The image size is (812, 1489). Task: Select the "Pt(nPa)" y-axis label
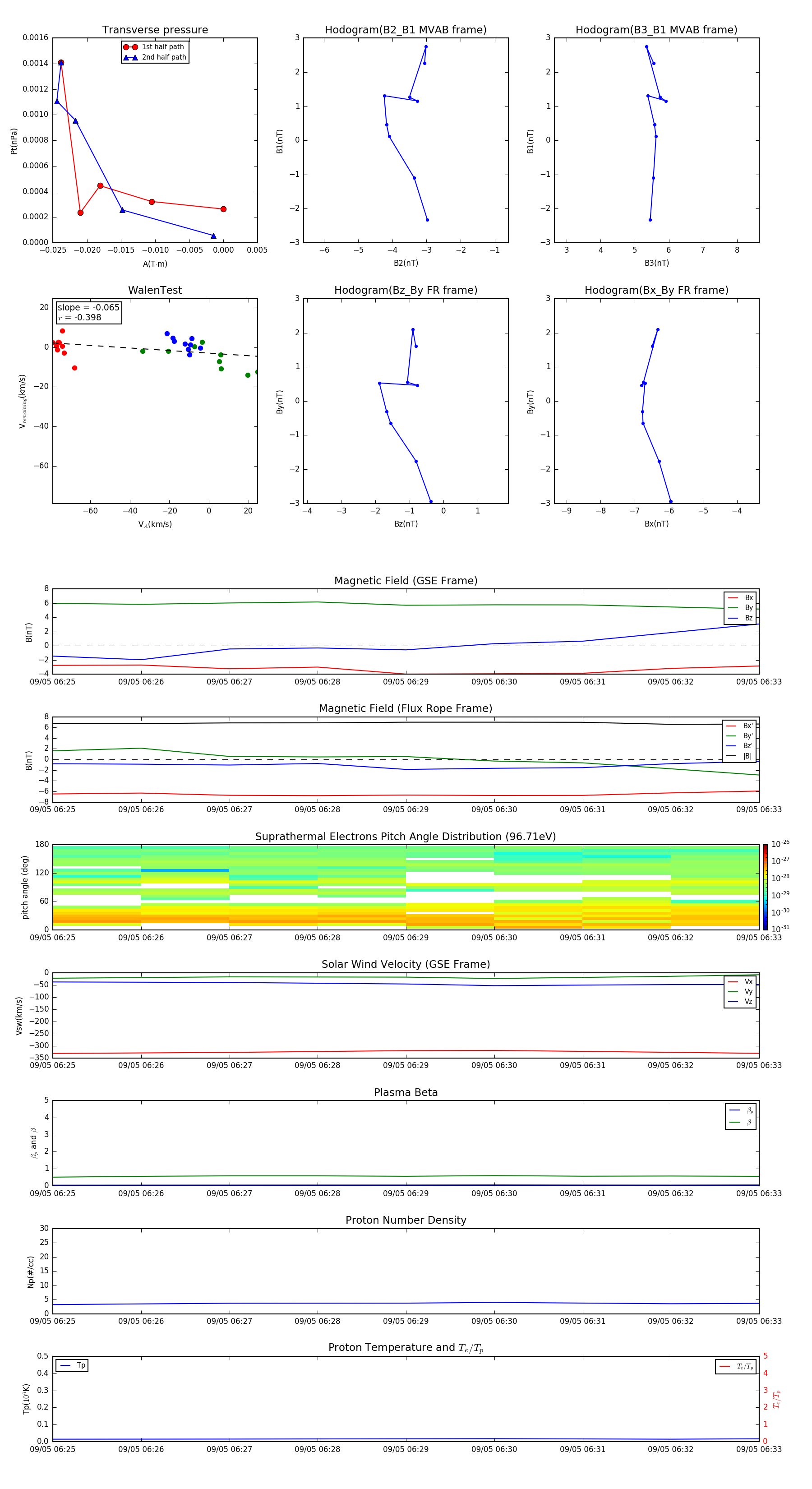coord(14,140)
